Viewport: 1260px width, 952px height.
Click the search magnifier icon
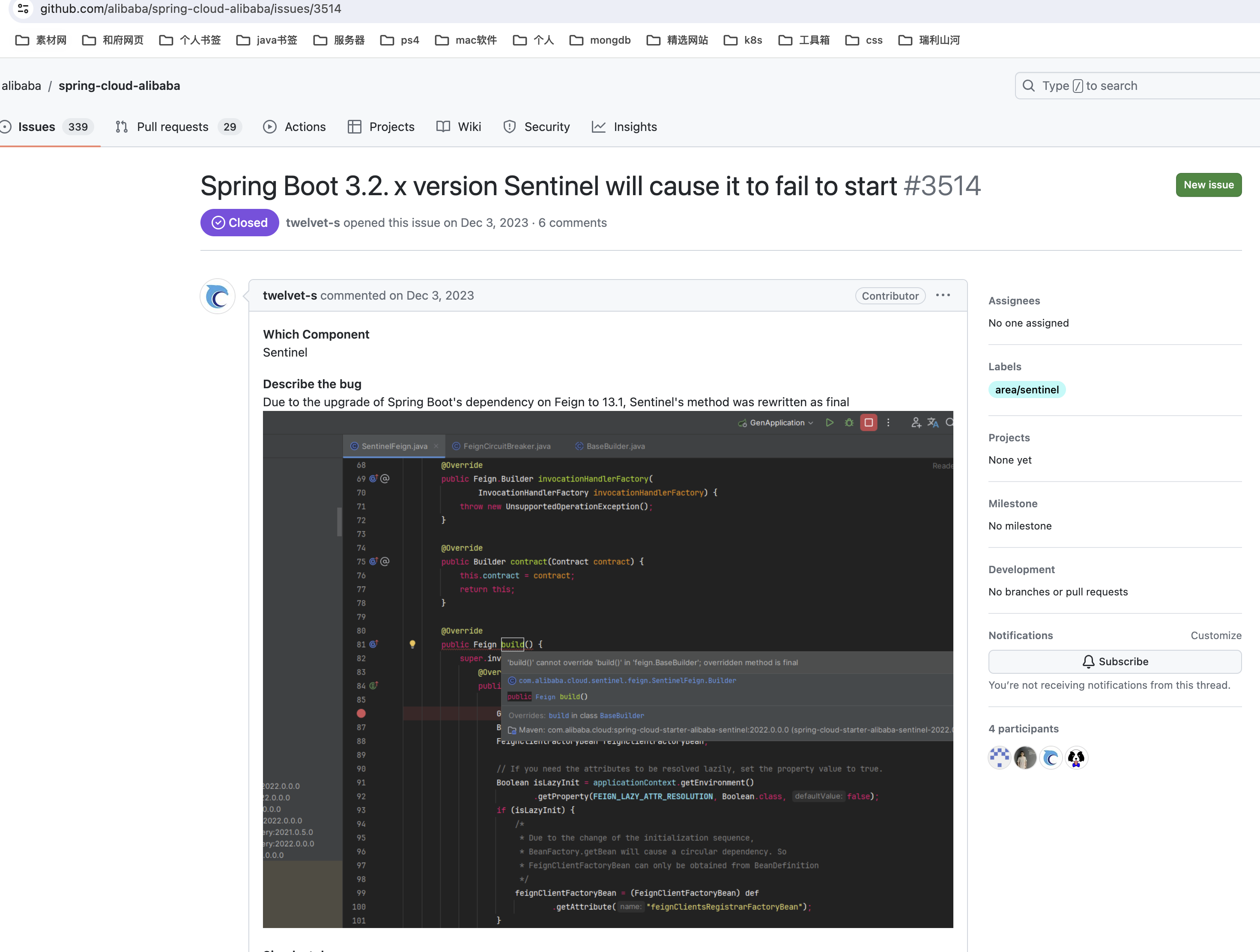1029,86
